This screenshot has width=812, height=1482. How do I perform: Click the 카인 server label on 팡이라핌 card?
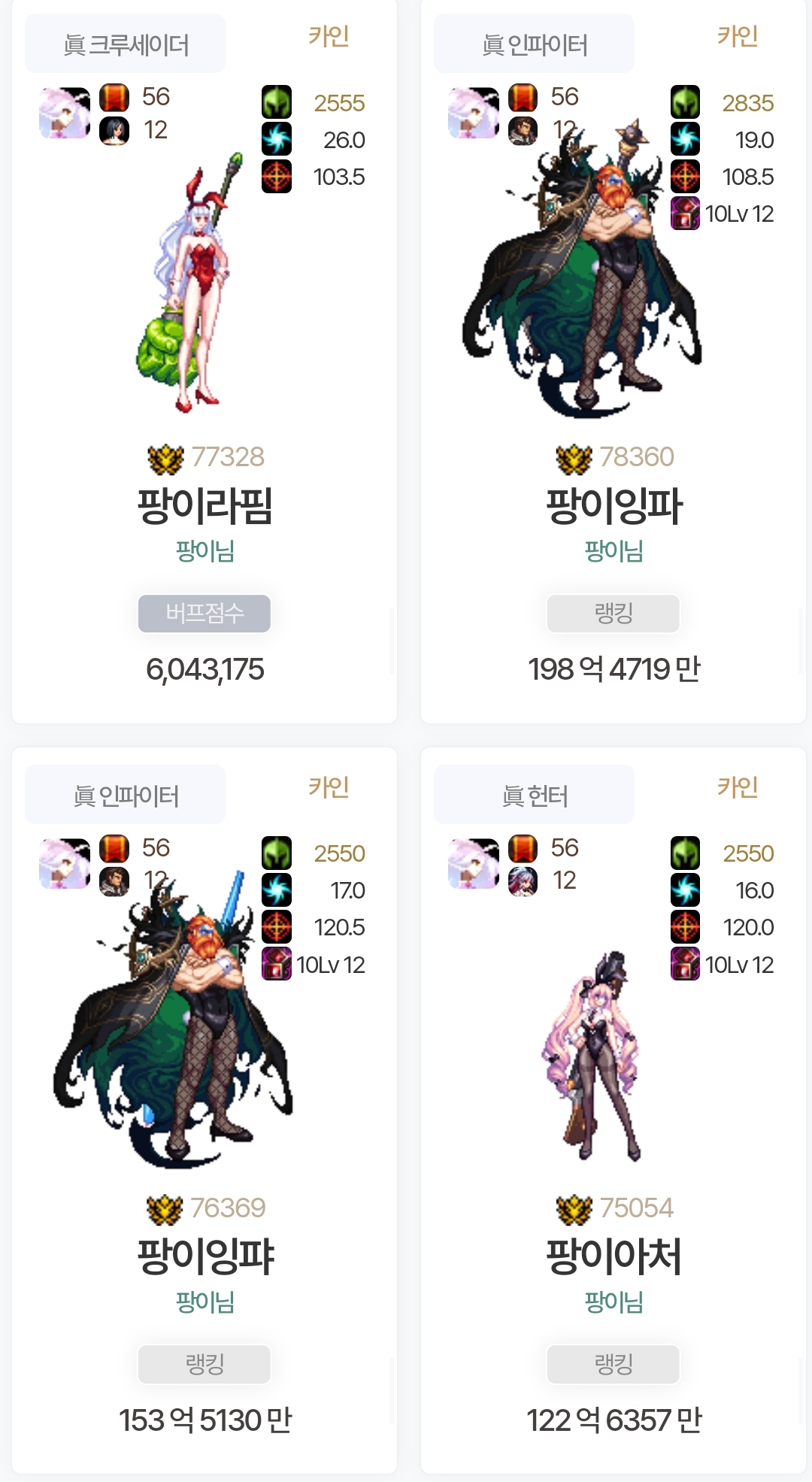pos(329,36)
